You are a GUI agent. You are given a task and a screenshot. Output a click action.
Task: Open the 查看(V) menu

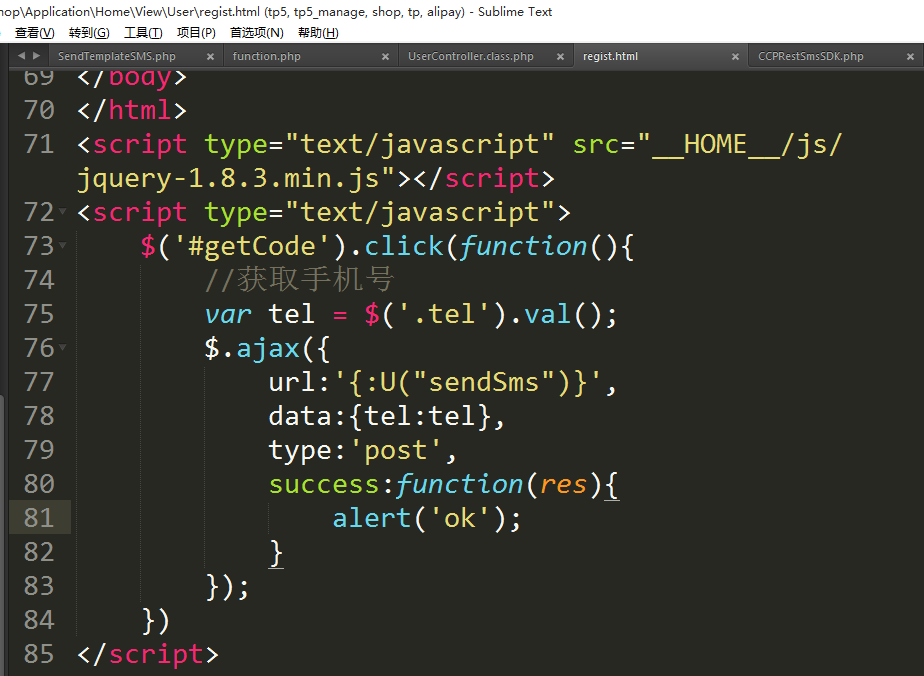tap(34, 33)
